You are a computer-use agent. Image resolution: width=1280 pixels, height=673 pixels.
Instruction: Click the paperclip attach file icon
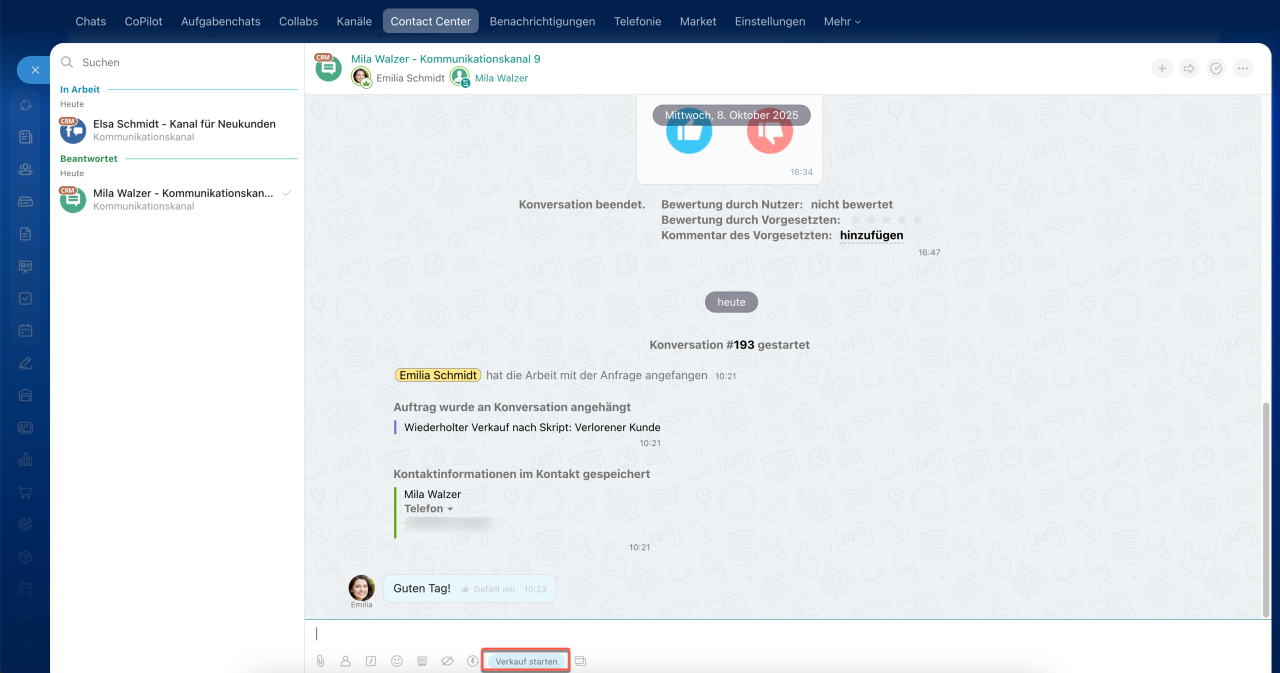click(x=320, y=661)
